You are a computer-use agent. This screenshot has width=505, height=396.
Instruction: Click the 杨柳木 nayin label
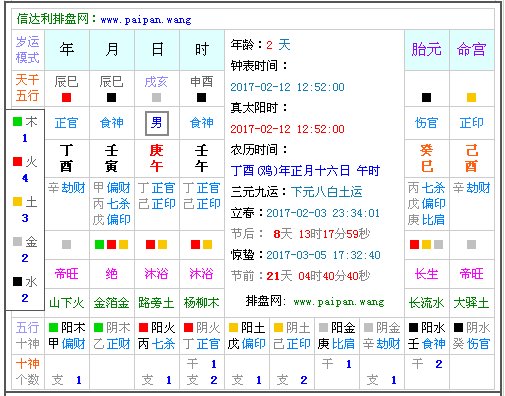[201, 303]
